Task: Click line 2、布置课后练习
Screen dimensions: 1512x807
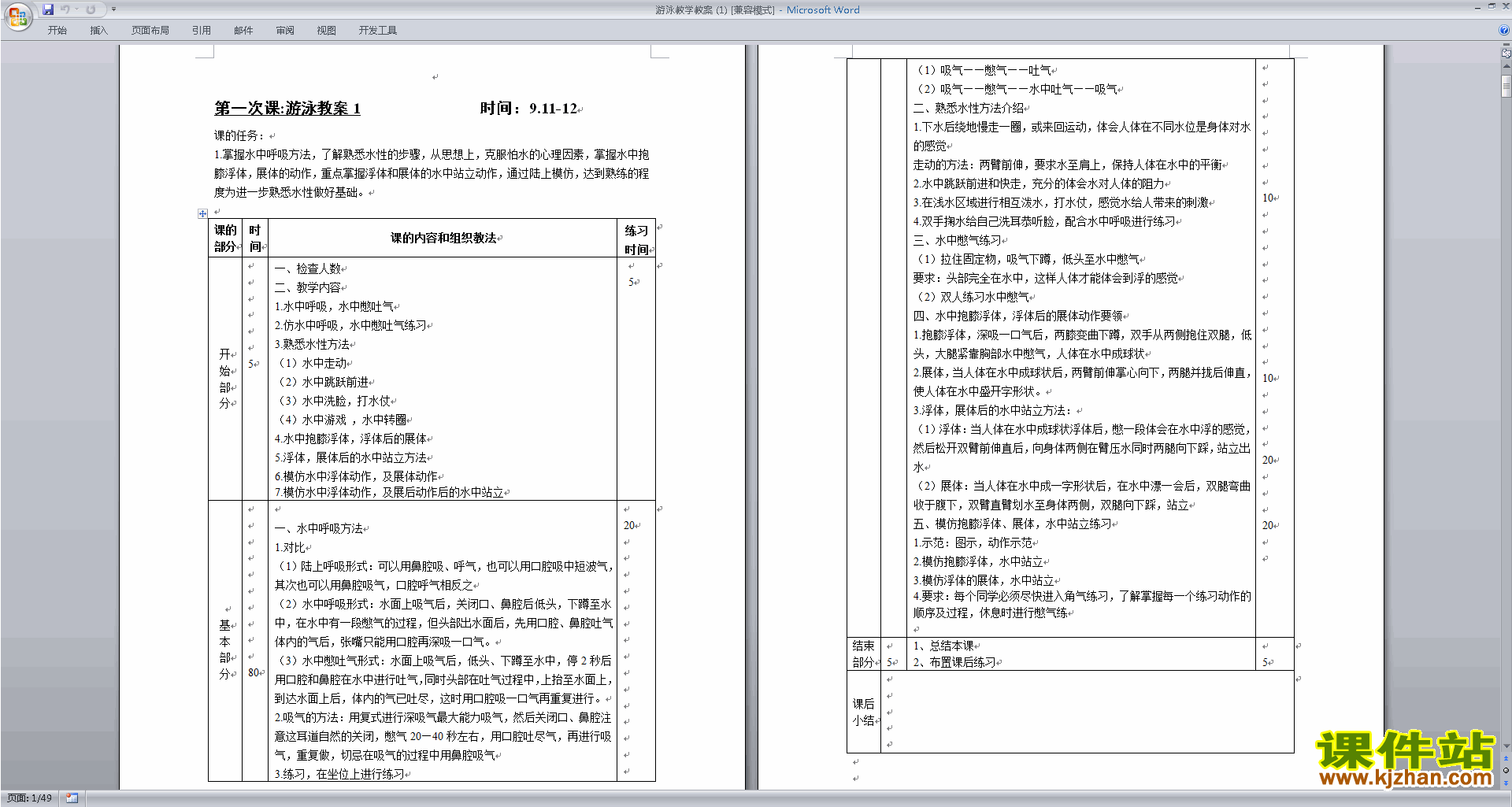Action: click(x=954, y=662)
